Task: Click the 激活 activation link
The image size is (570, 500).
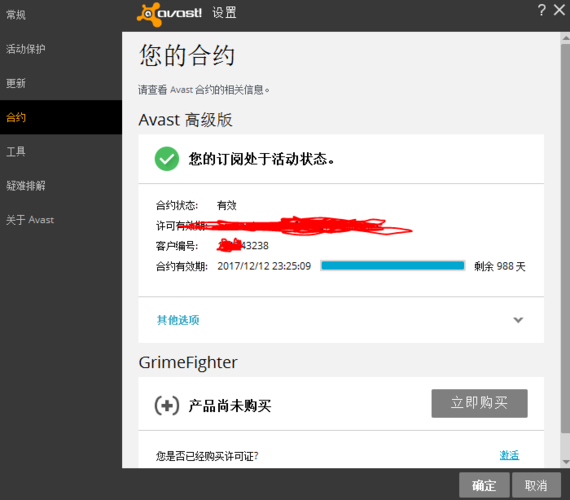Action: pyautogui.click(x=509, y=455)
